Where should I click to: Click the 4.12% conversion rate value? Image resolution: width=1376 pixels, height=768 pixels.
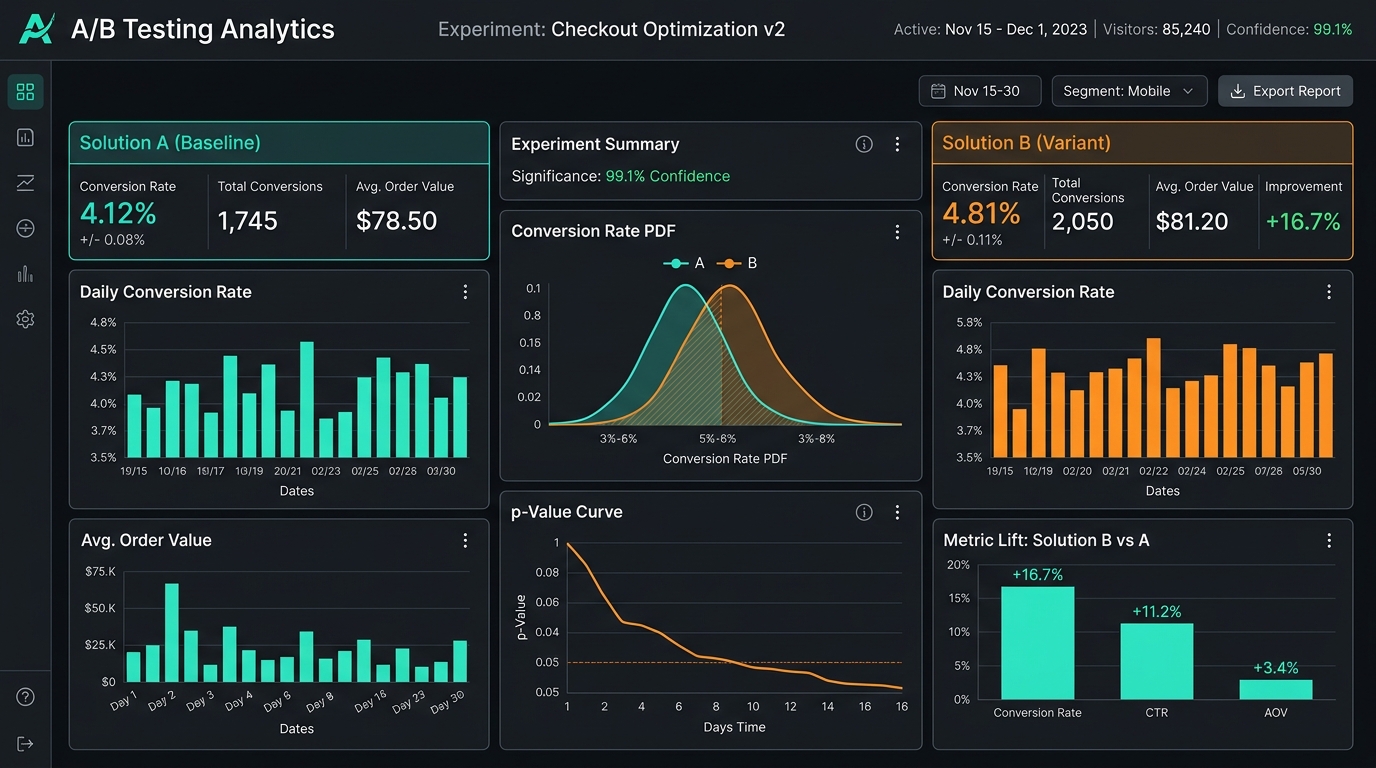[118, 213]
